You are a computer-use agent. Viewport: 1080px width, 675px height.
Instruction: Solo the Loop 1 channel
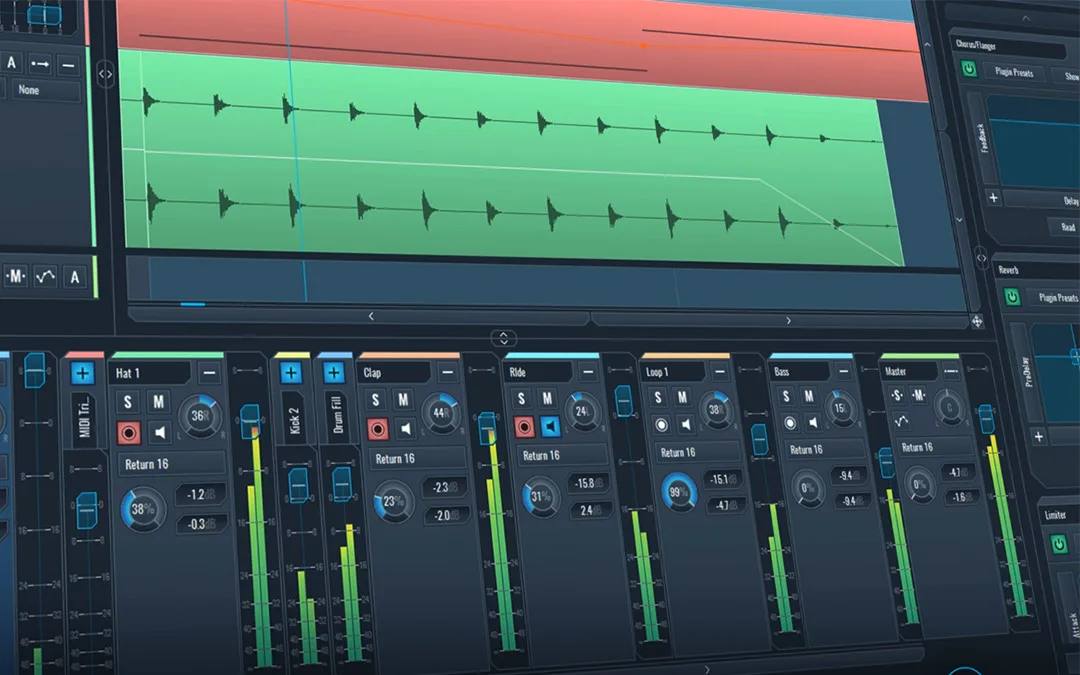[x=658, y=397]
